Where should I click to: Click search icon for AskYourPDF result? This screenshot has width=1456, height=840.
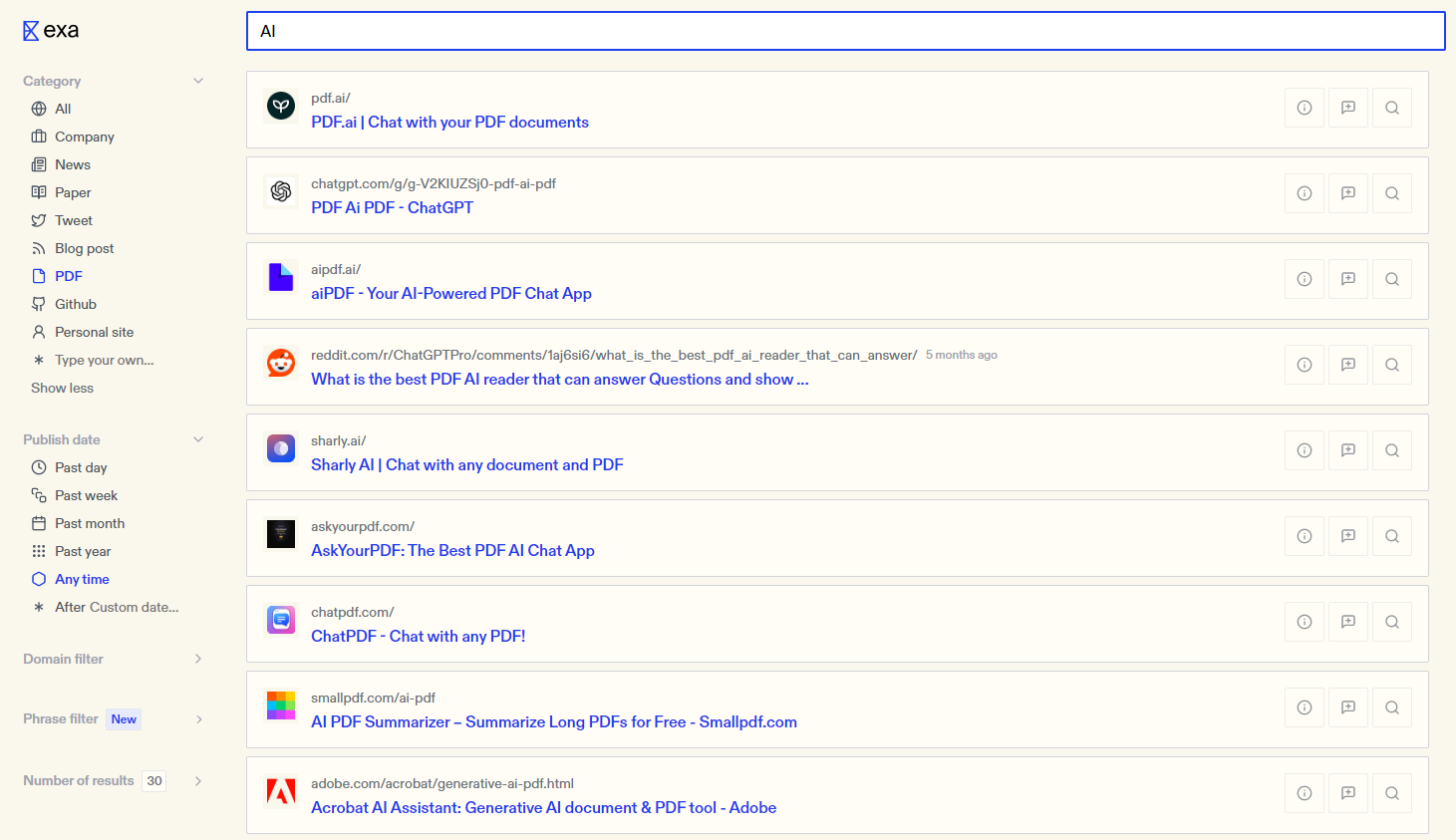(1392, 536)
